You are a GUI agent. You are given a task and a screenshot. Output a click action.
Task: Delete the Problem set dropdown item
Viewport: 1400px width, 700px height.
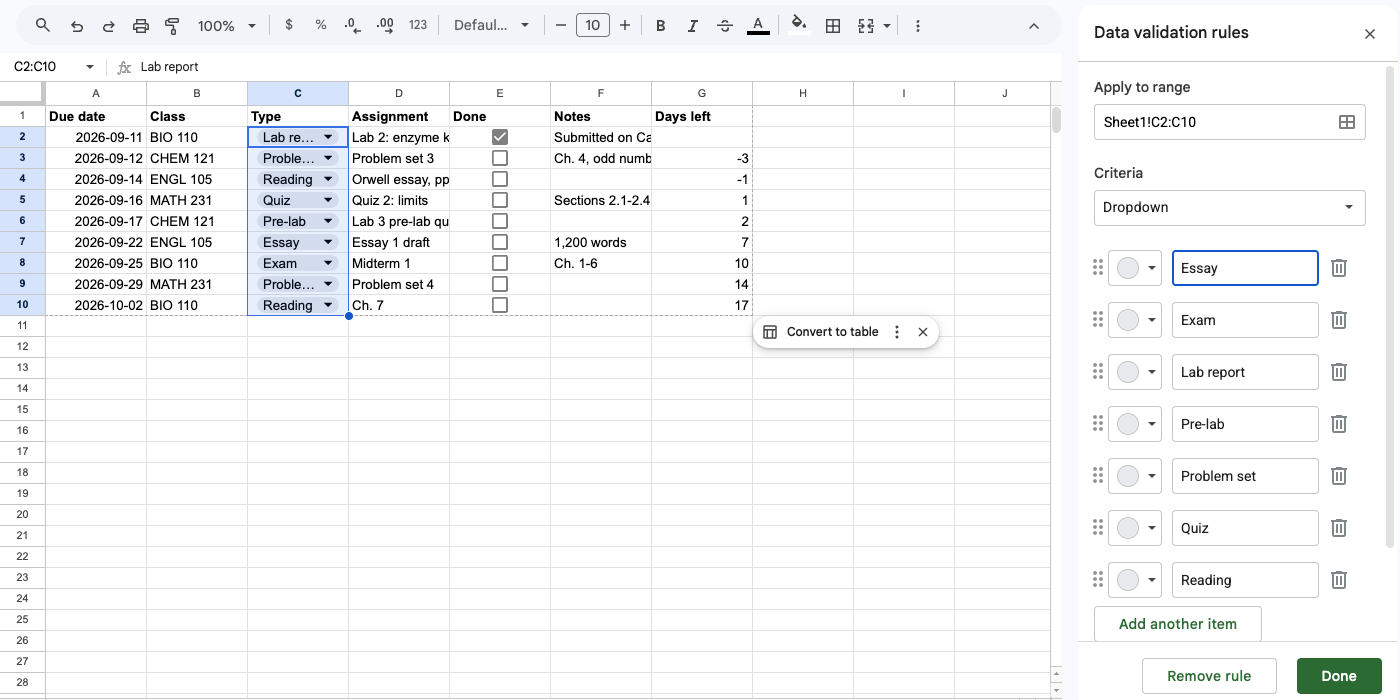coord(1339,476)
